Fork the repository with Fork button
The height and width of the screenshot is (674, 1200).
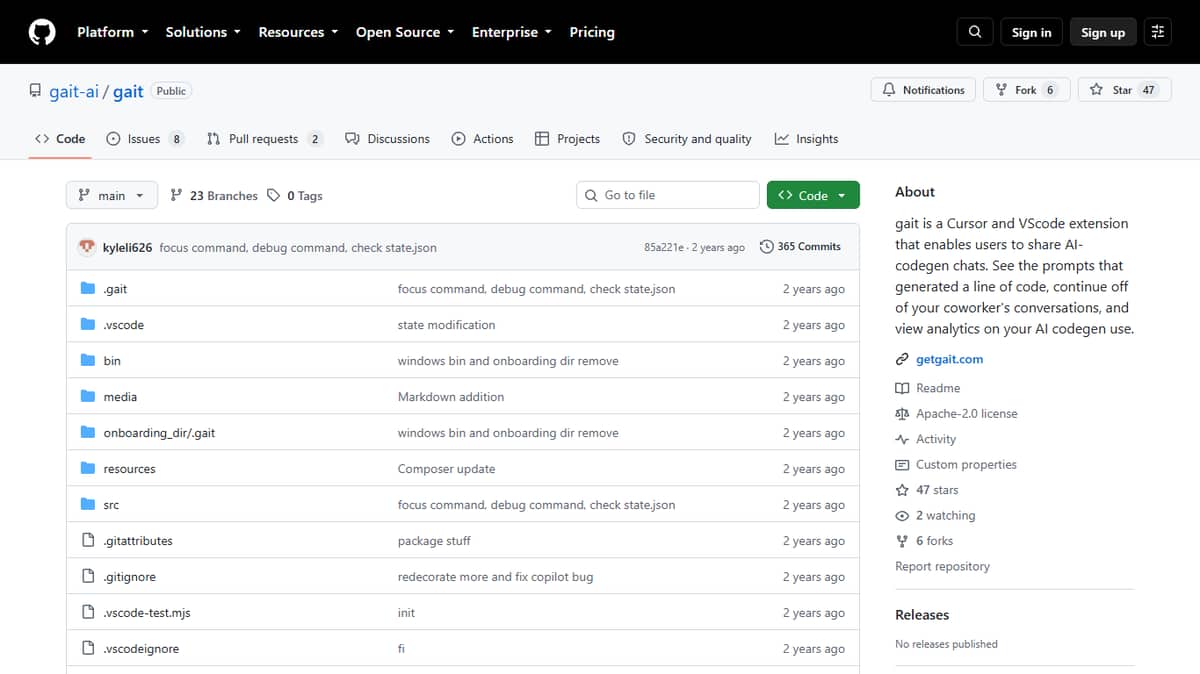click(1026, 90)
